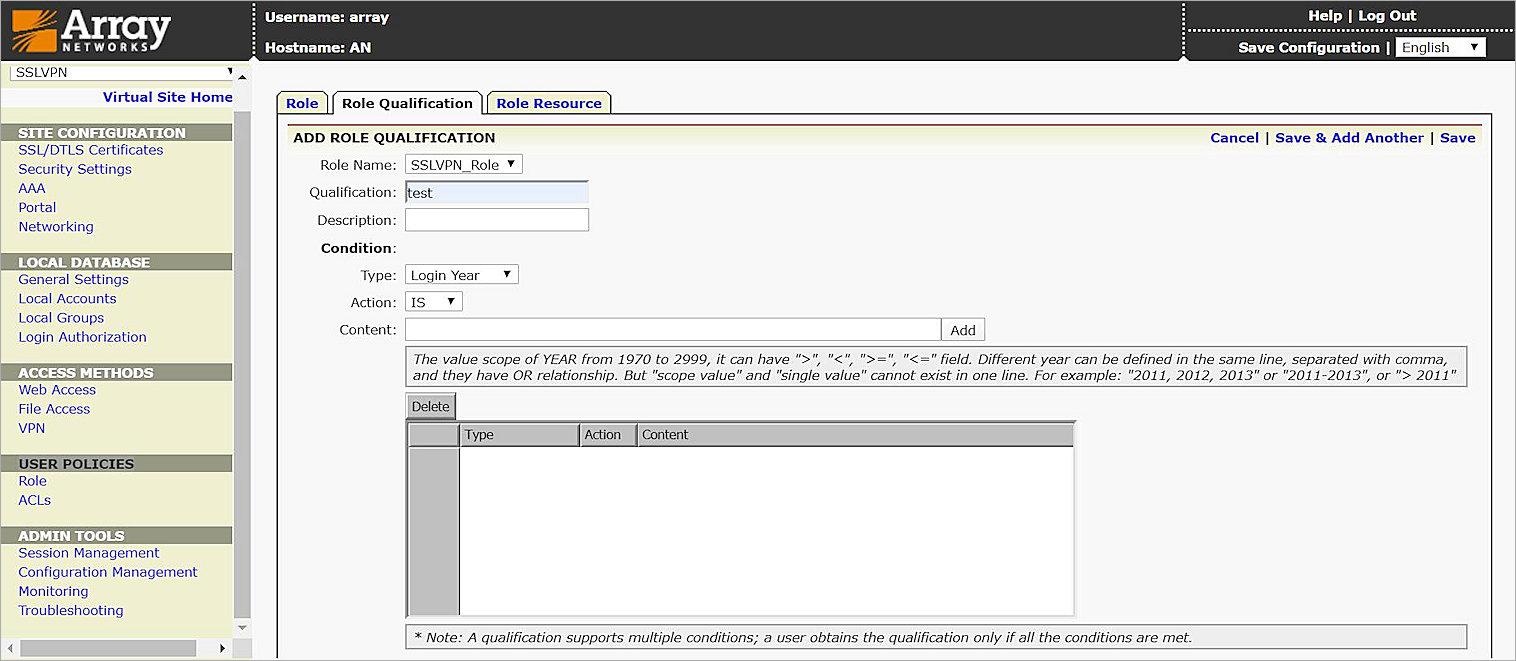Viewport: 1516px width, 661px height.
Task: Open the SSLVPN virtual site dropdown
Action: pos(122,72)
